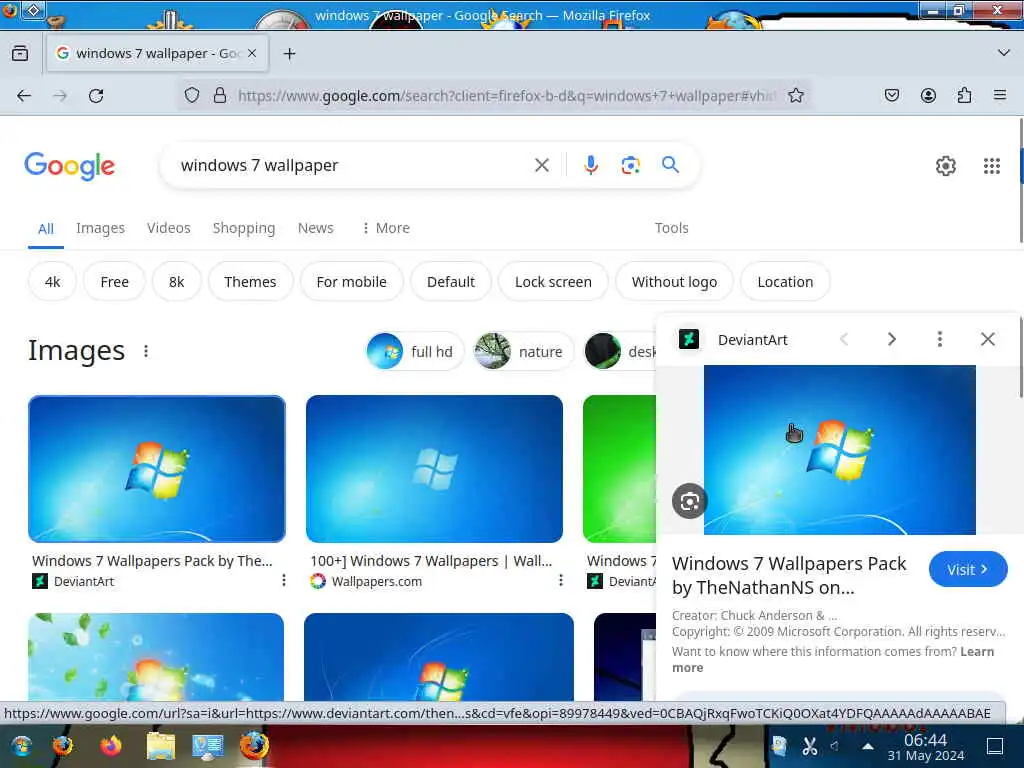Switch to the News tab
The height and width of the screenshot is (768, 1024).
coord(315,228)
